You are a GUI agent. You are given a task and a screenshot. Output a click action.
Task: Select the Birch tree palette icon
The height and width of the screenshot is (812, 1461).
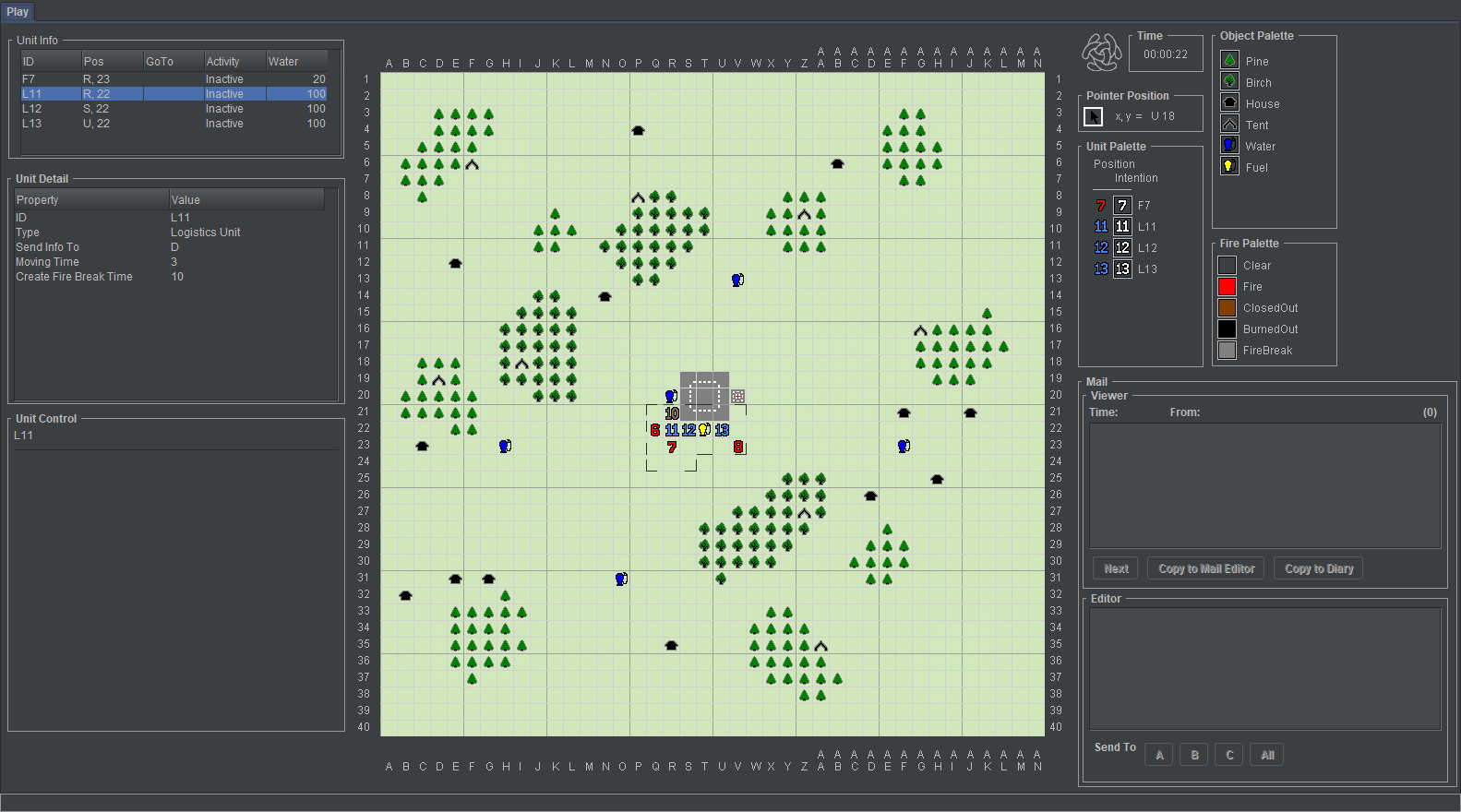[1229, 82]
